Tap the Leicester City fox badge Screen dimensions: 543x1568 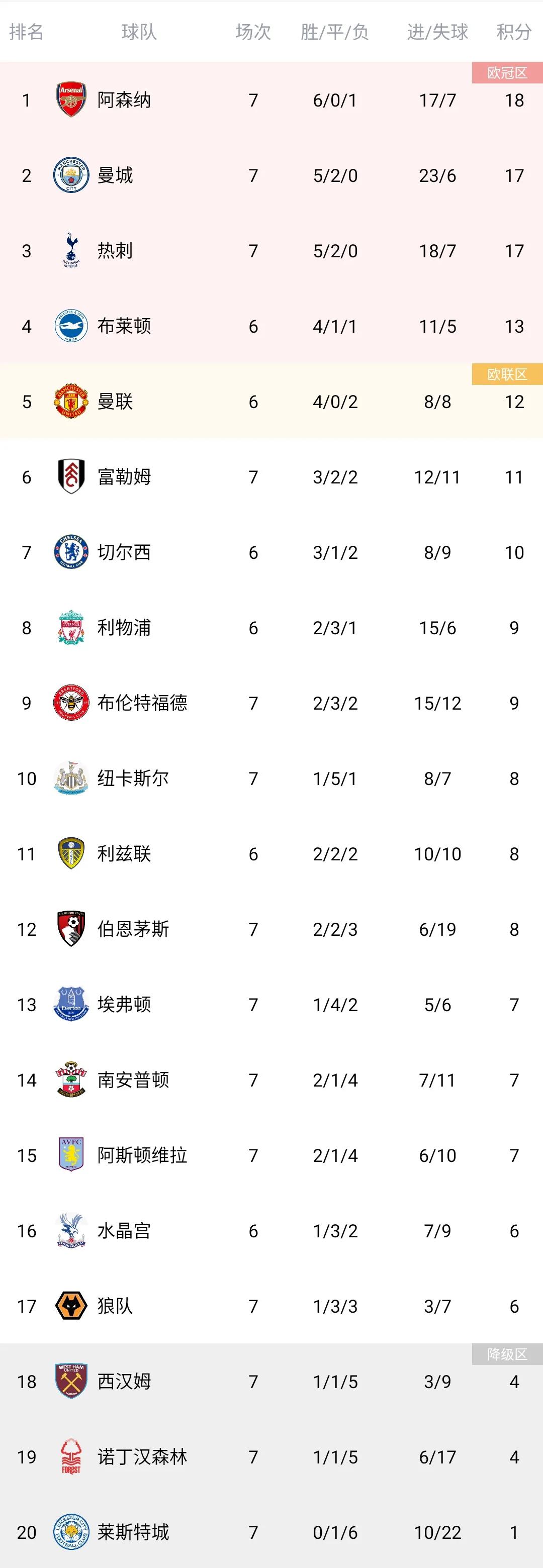71,1531
